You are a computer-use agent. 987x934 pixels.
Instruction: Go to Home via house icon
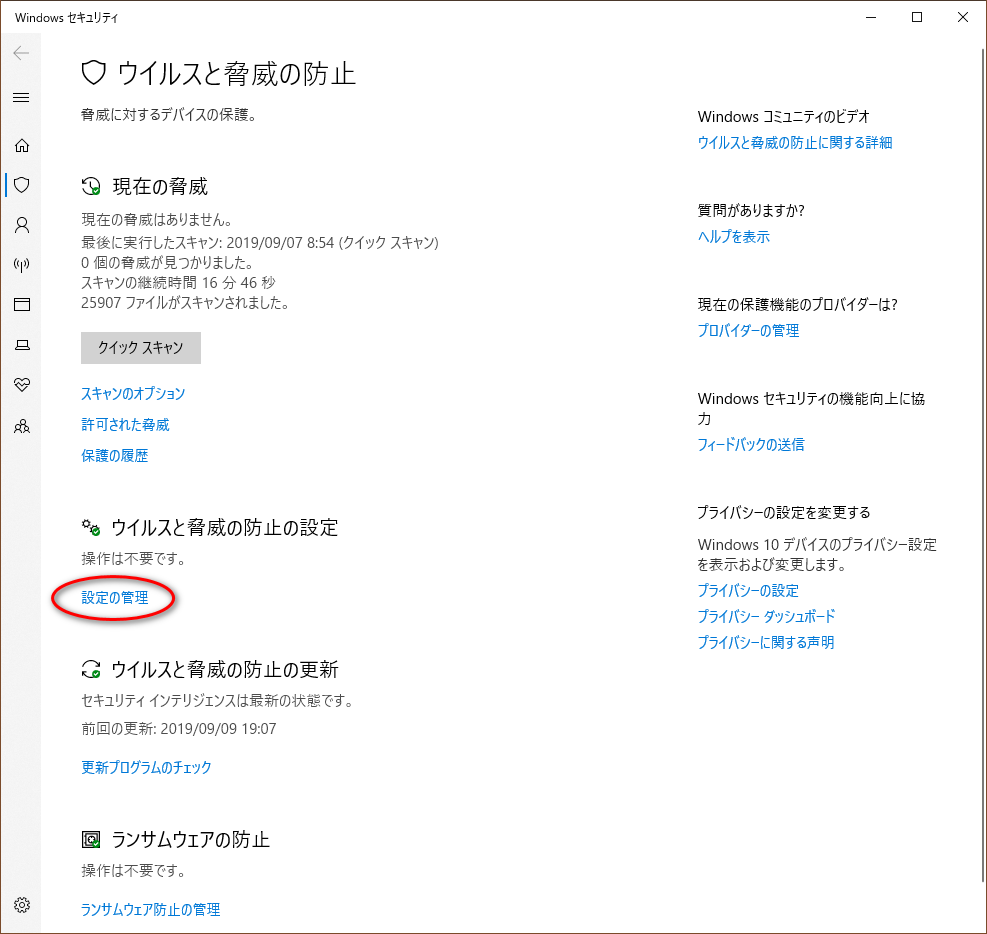[21, 145]
